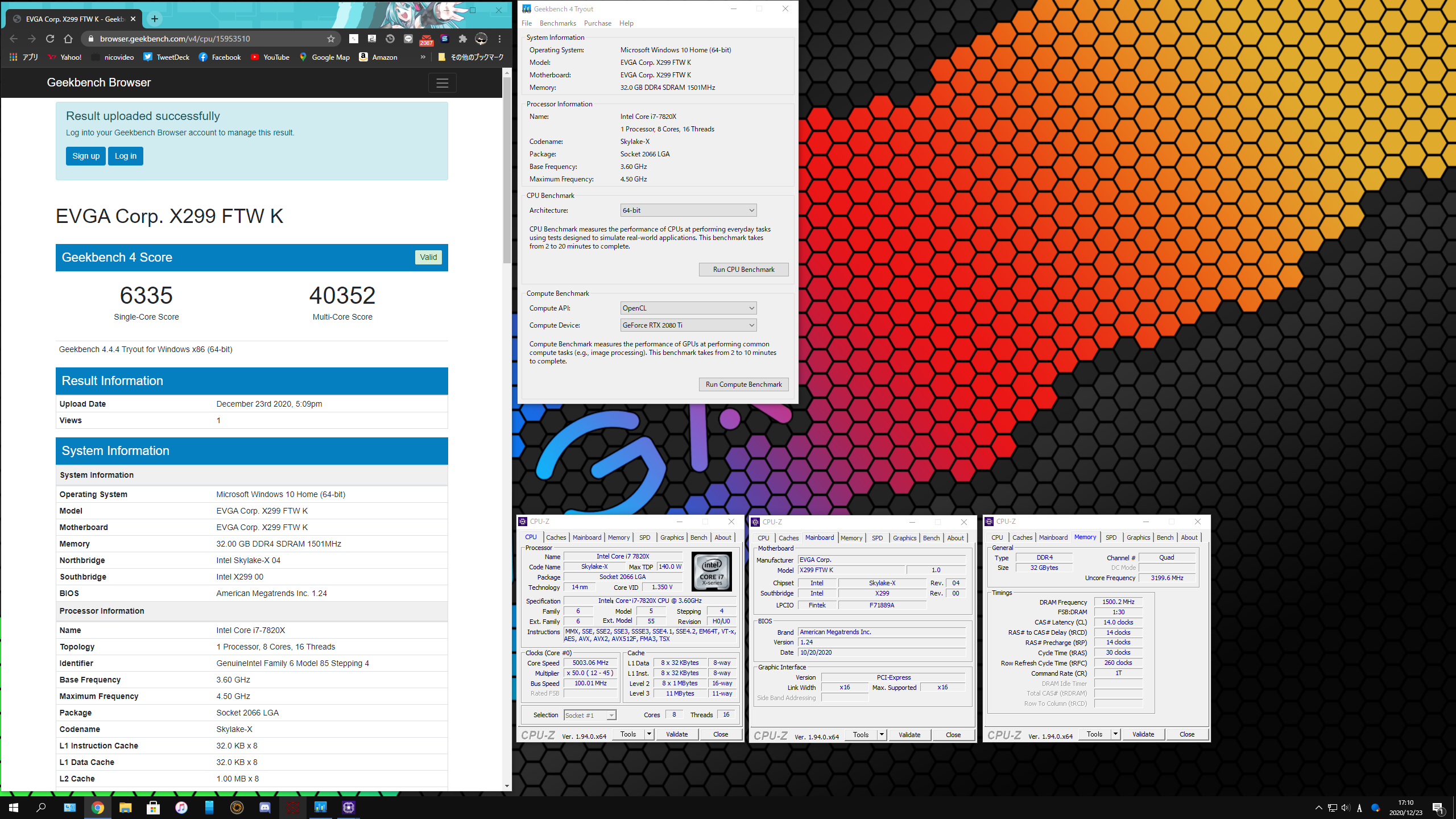Open Microsoft Store from the taskbar
Viewport: 1456px width, 819px height.
point(153,808)
